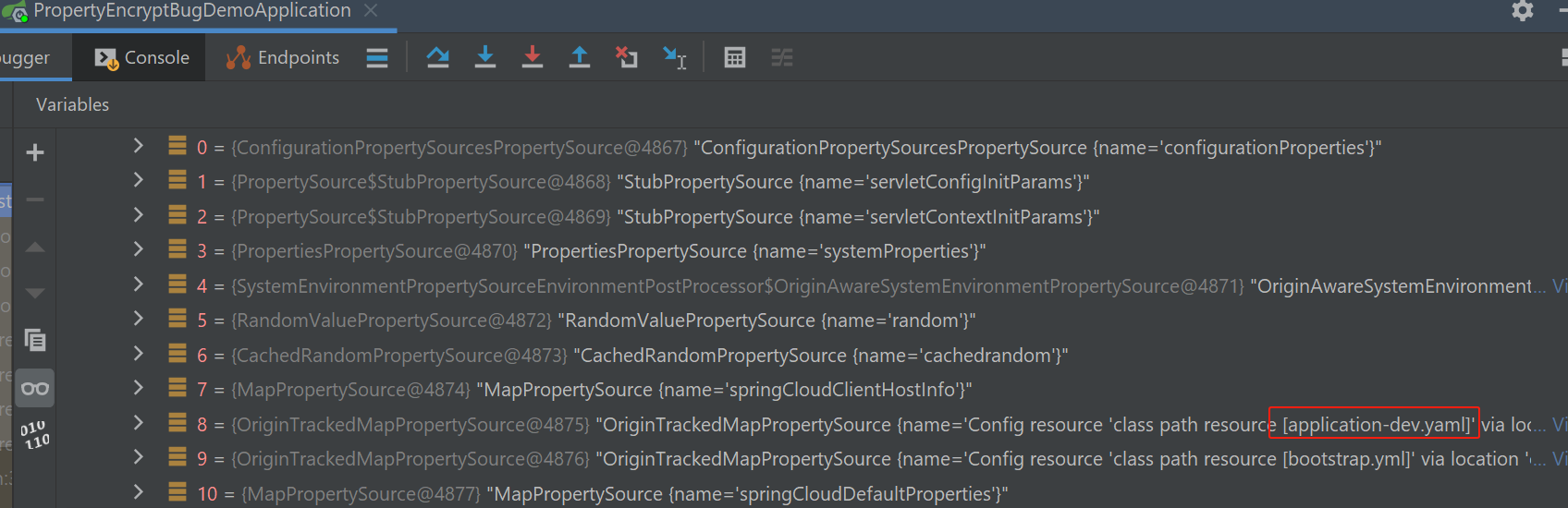
Task: Expand variable 0 ConfigurationPropertySourcesPropertySource
Action: 139,146
